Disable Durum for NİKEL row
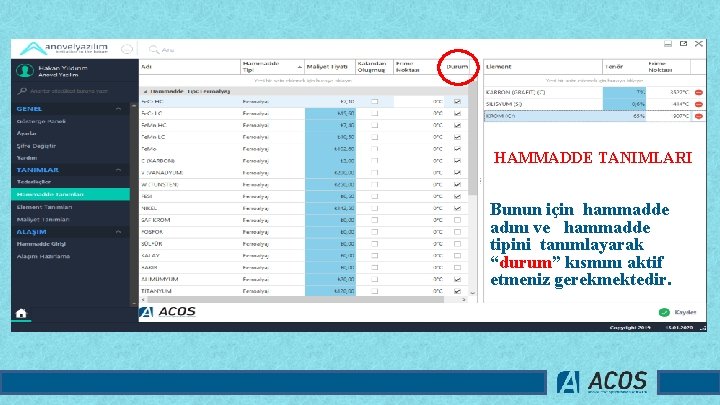Viewport: 720px width, 405px height. 457,208
